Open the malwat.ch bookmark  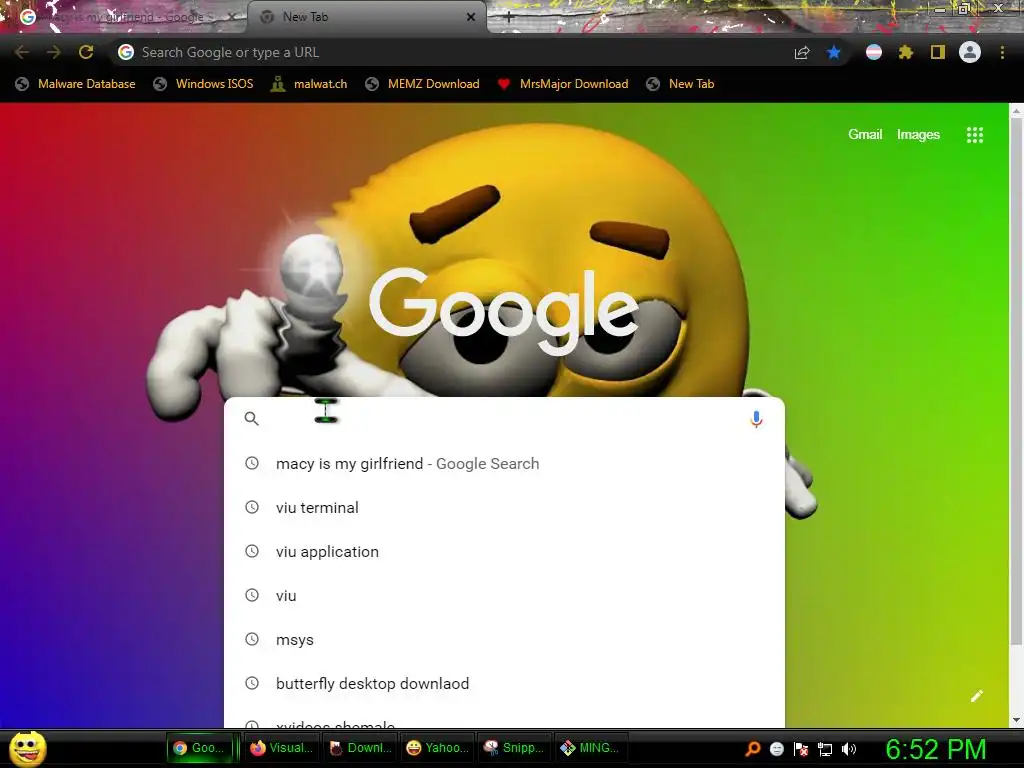(309, 84)
